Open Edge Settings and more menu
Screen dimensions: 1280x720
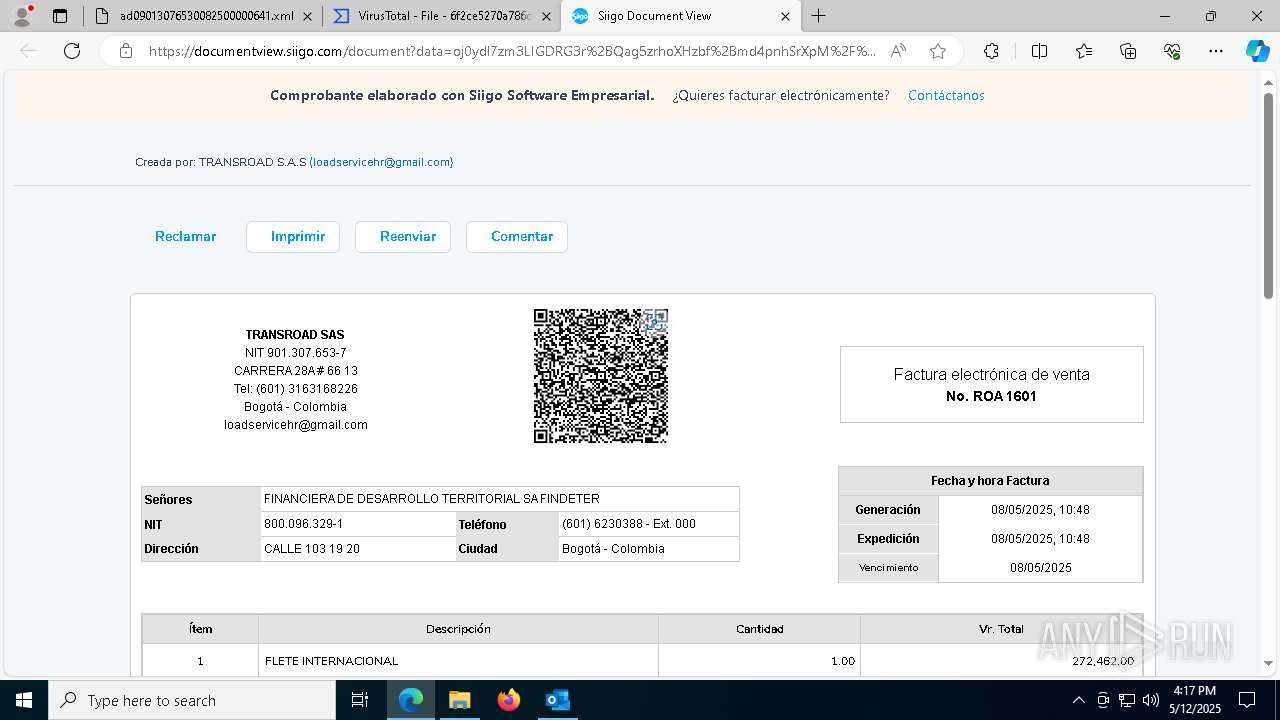(x=1216, y=51)
